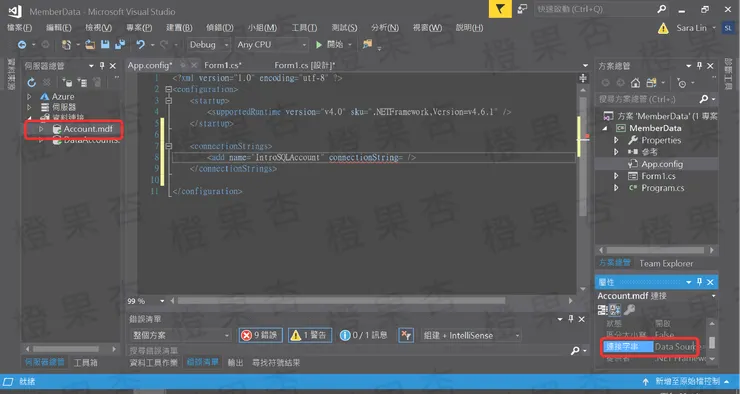Switch to the Team Explorer tab

click(x=666, y=263)
